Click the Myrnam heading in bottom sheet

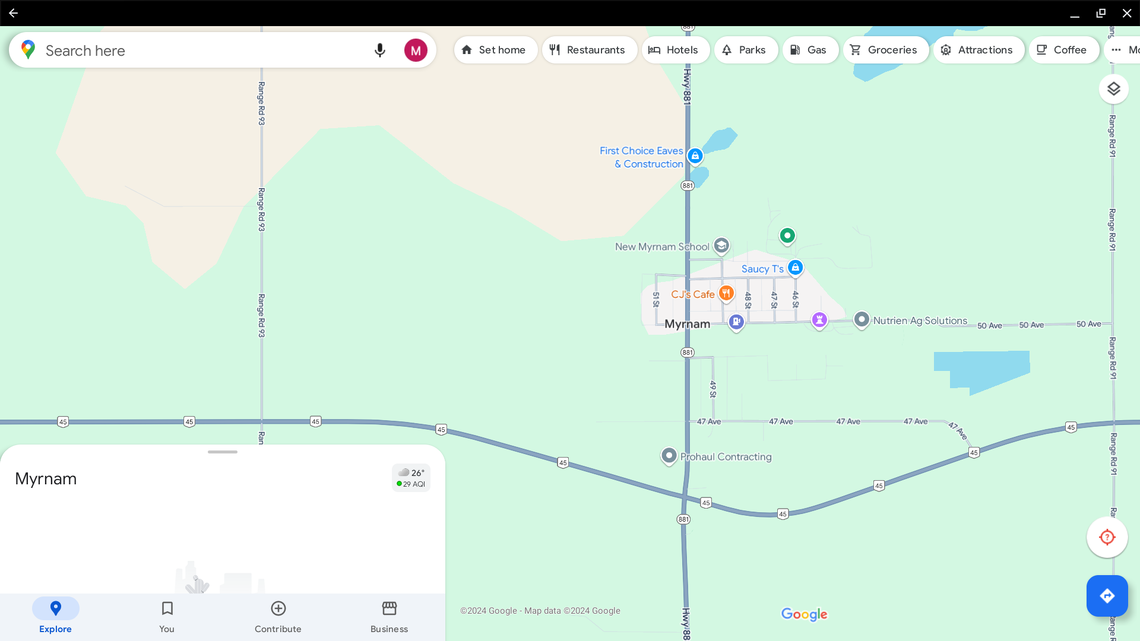pos(46,479)
